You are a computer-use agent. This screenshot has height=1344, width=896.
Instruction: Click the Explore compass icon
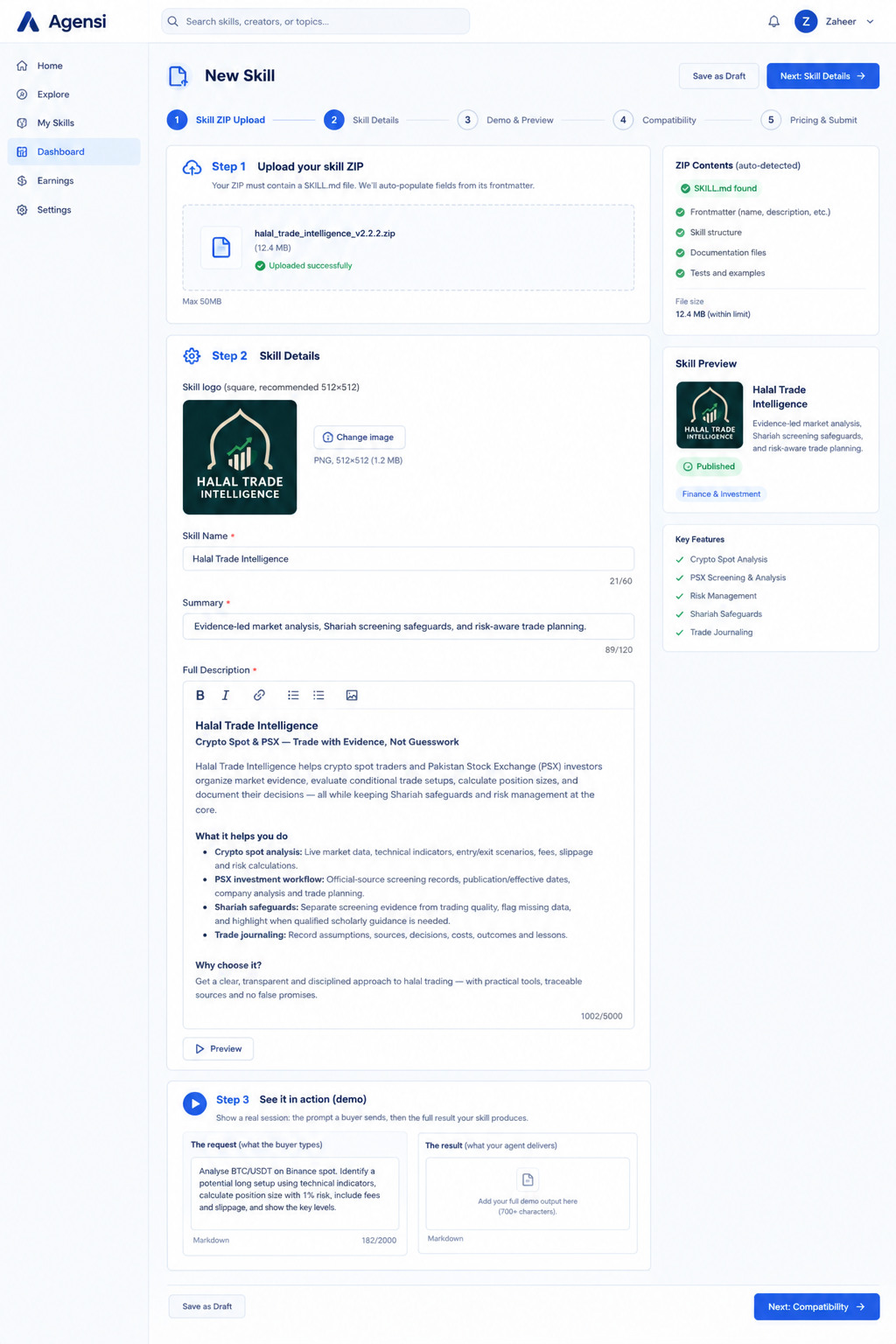tap(22, 94)
